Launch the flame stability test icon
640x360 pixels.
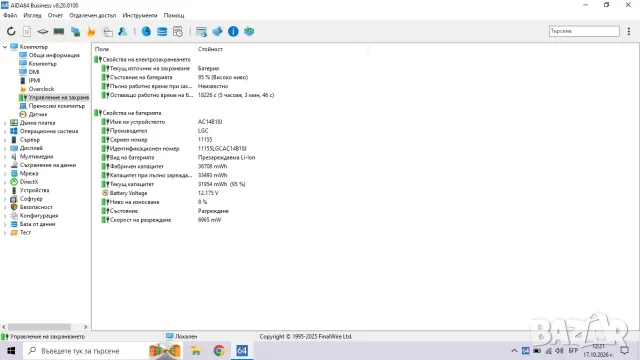(x=91, y=31)
